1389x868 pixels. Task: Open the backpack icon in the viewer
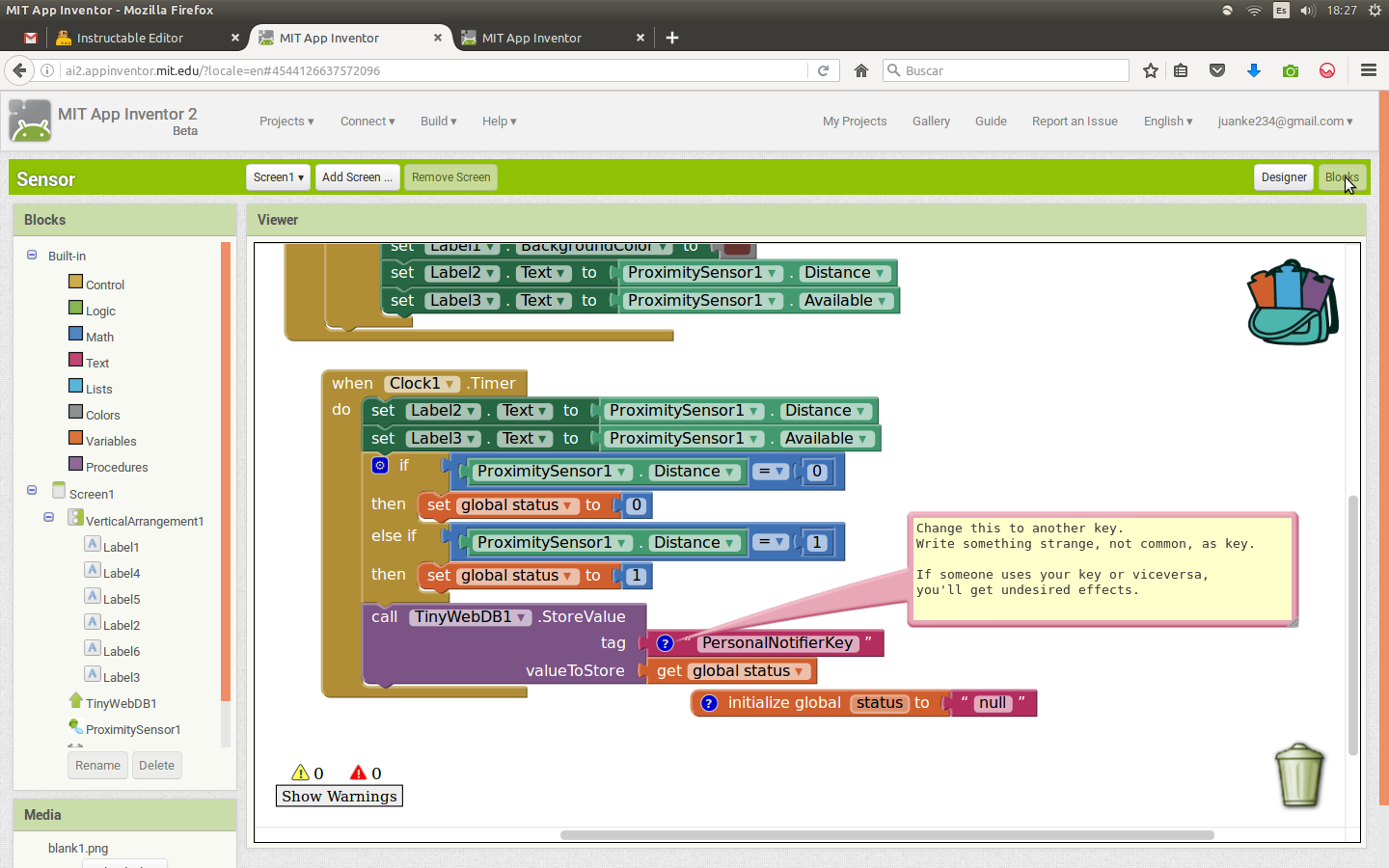pos(1293,302)
